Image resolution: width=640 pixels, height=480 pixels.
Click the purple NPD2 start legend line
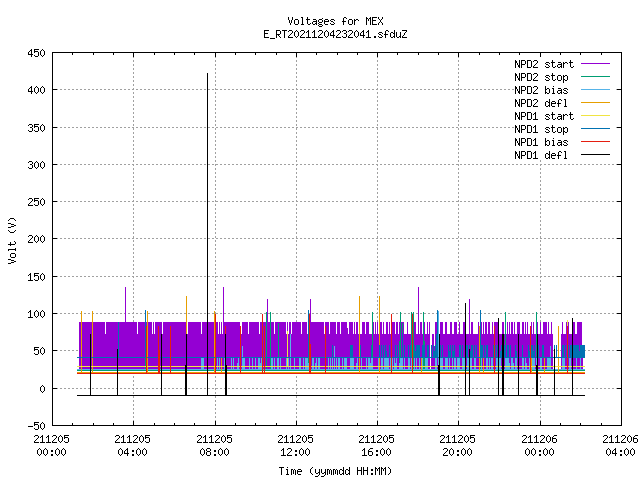(596, 64)
